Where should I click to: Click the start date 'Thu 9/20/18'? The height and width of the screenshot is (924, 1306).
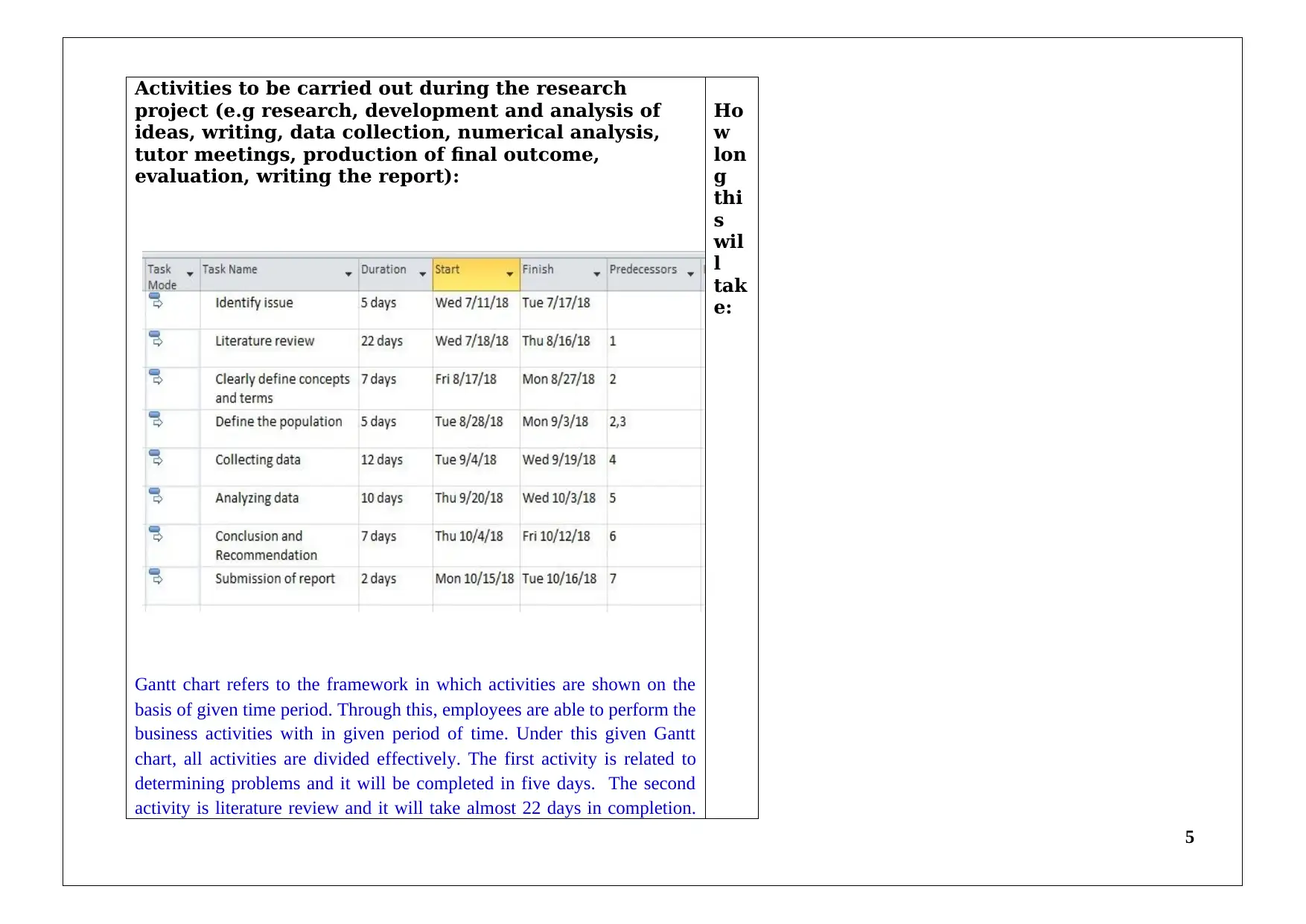click(x=469, y=498)
